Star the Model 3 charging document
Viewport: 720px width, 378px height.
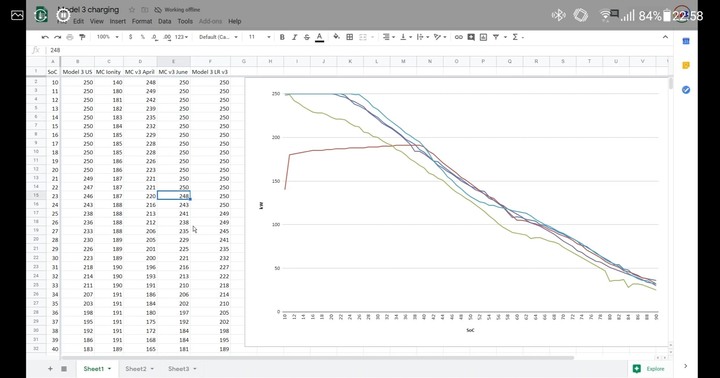pos(132,10)
